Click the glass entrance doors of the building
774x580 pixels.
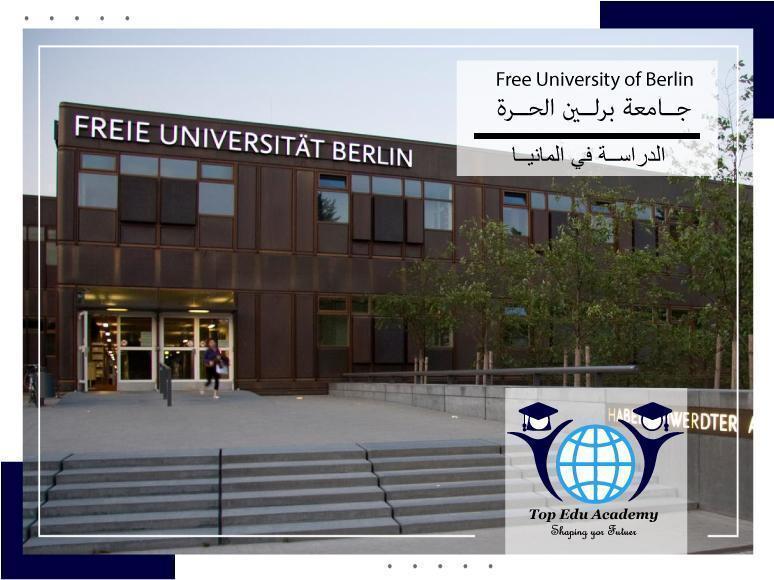point(160,350)
